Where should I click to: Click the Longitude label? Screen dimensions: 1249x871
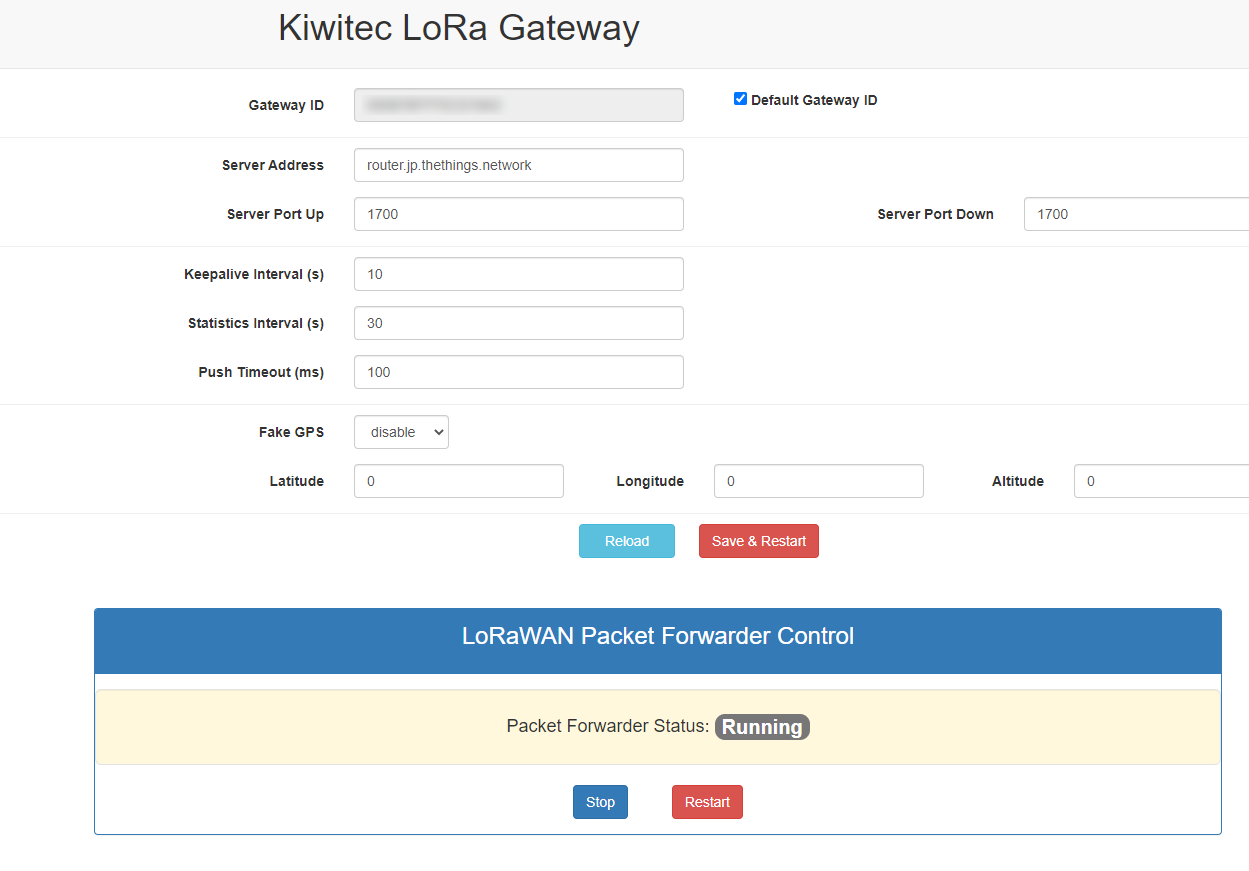(x=650, y=481)
